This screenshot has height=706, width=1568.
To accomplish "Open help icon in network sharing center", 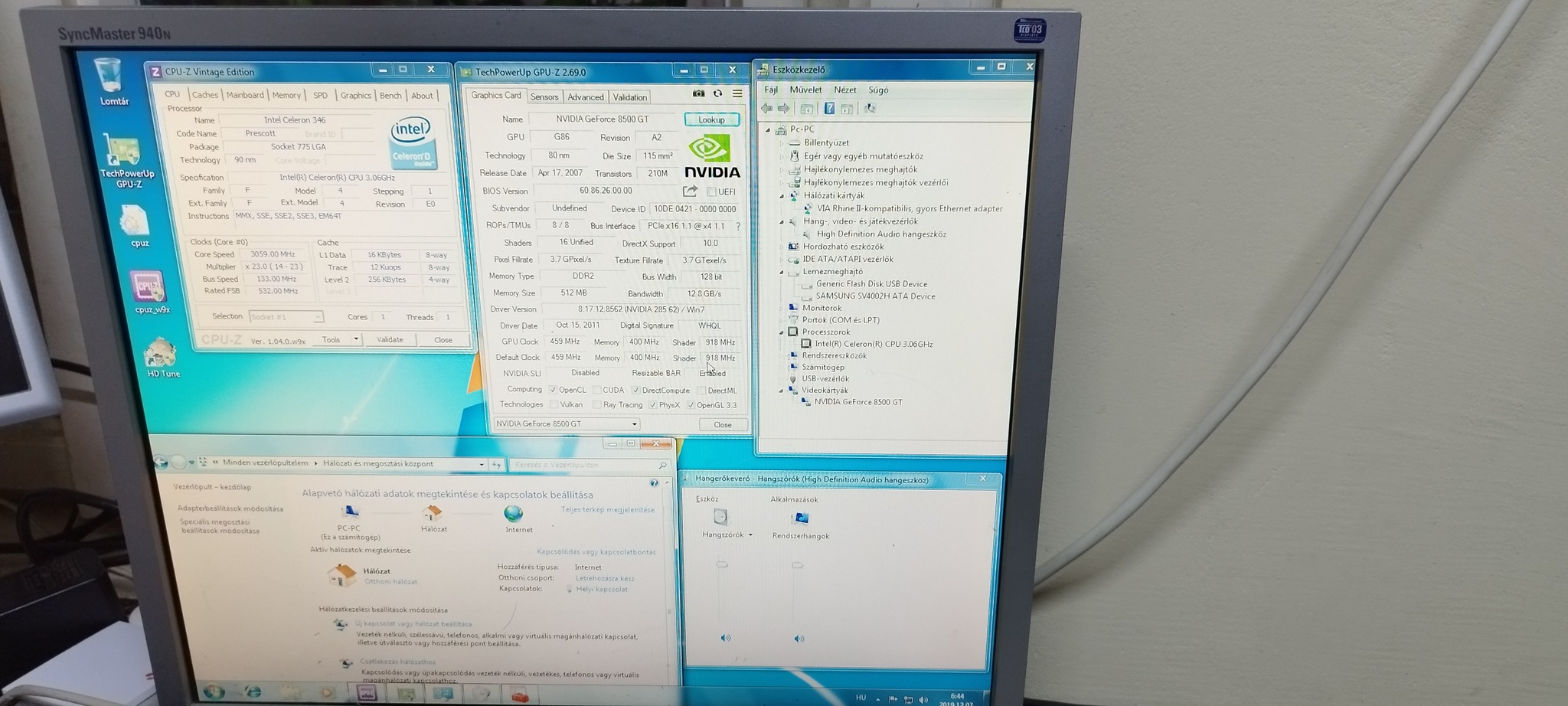I will [654, 483].
